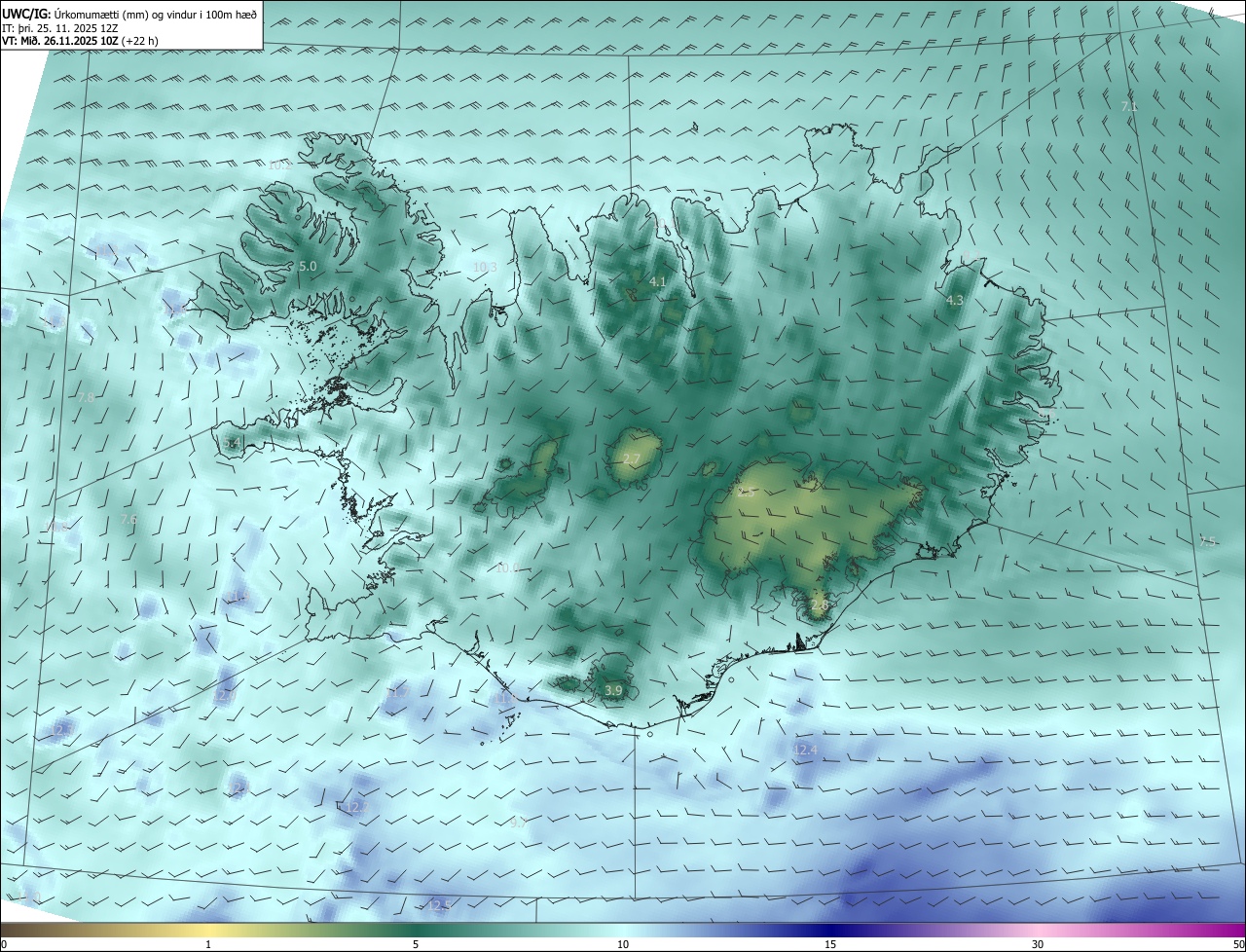Click the 10 tick on the color scale

623,944
